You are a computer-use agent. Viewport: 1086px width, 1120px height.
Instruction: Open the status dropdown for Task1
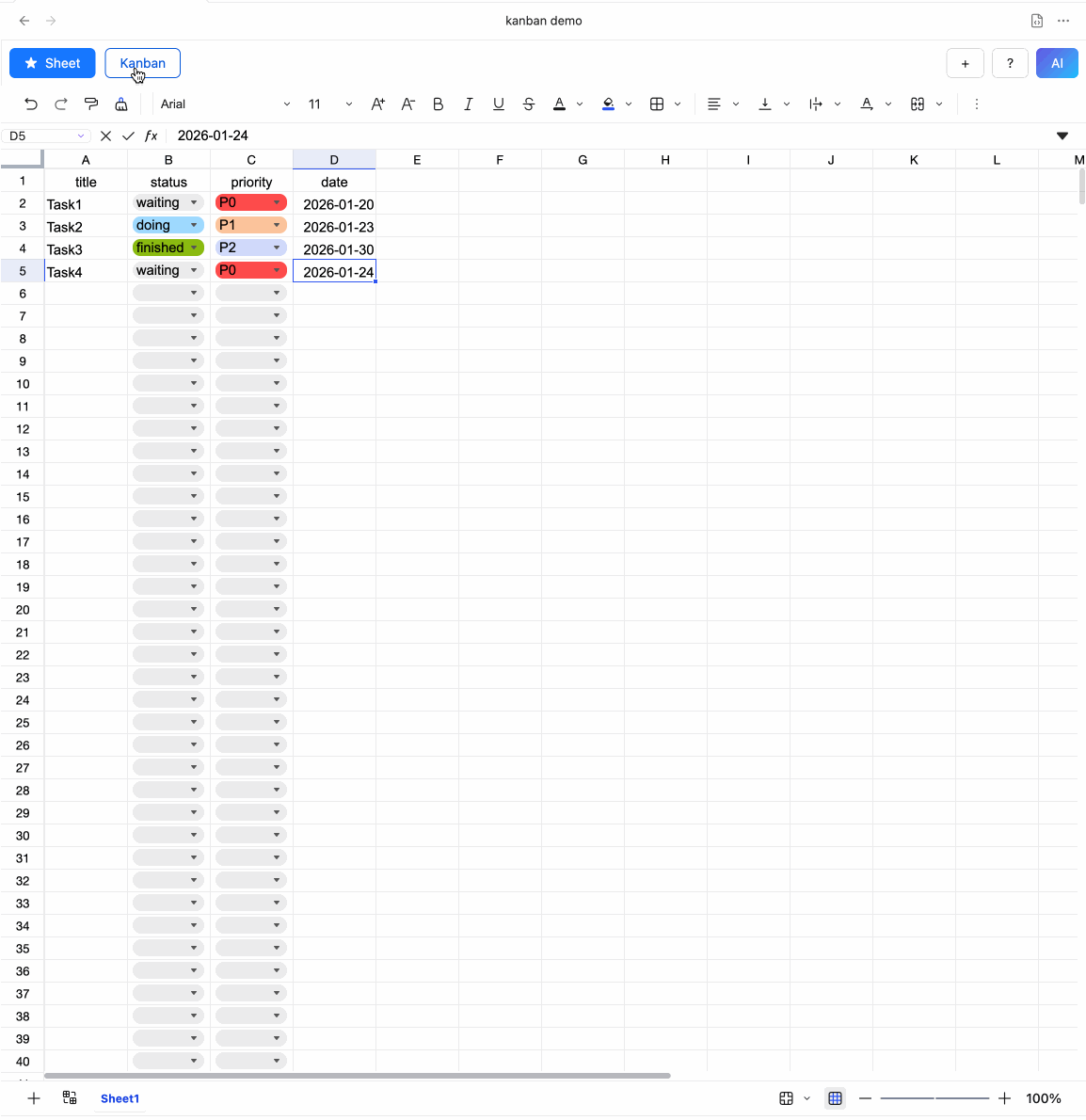click(x=193, y=202)
